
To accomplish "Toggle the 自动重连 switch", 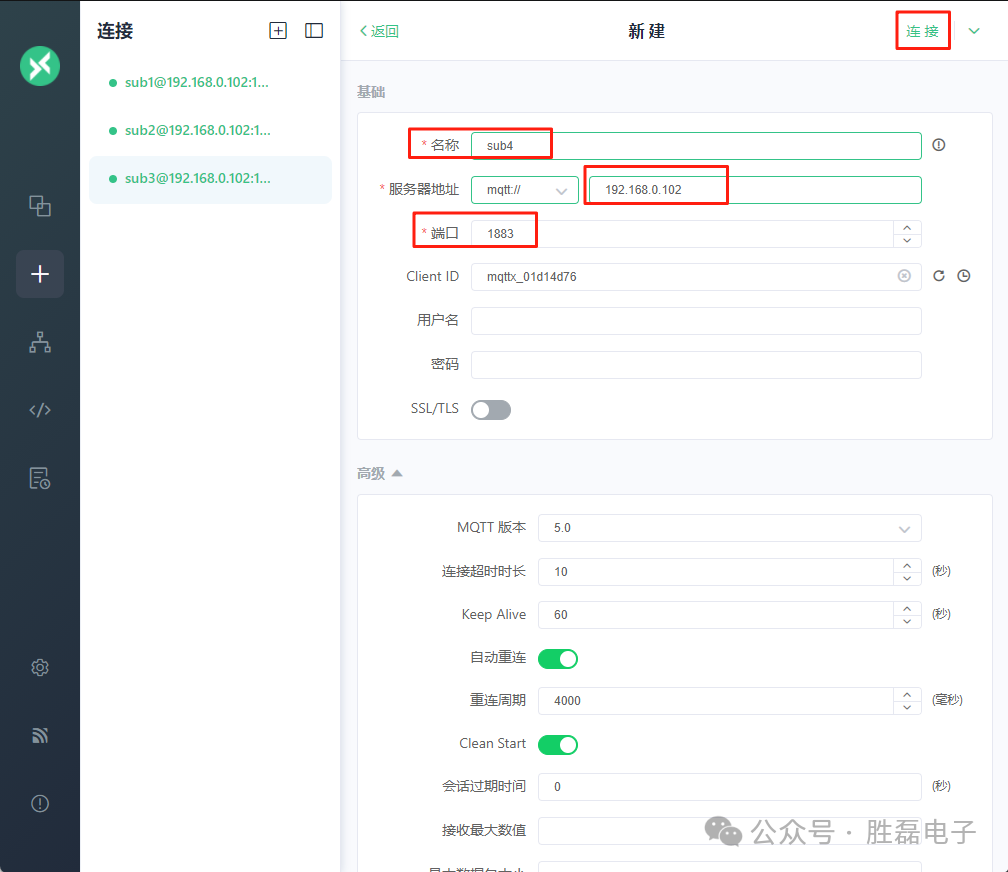I will click(x=558, y=659).
